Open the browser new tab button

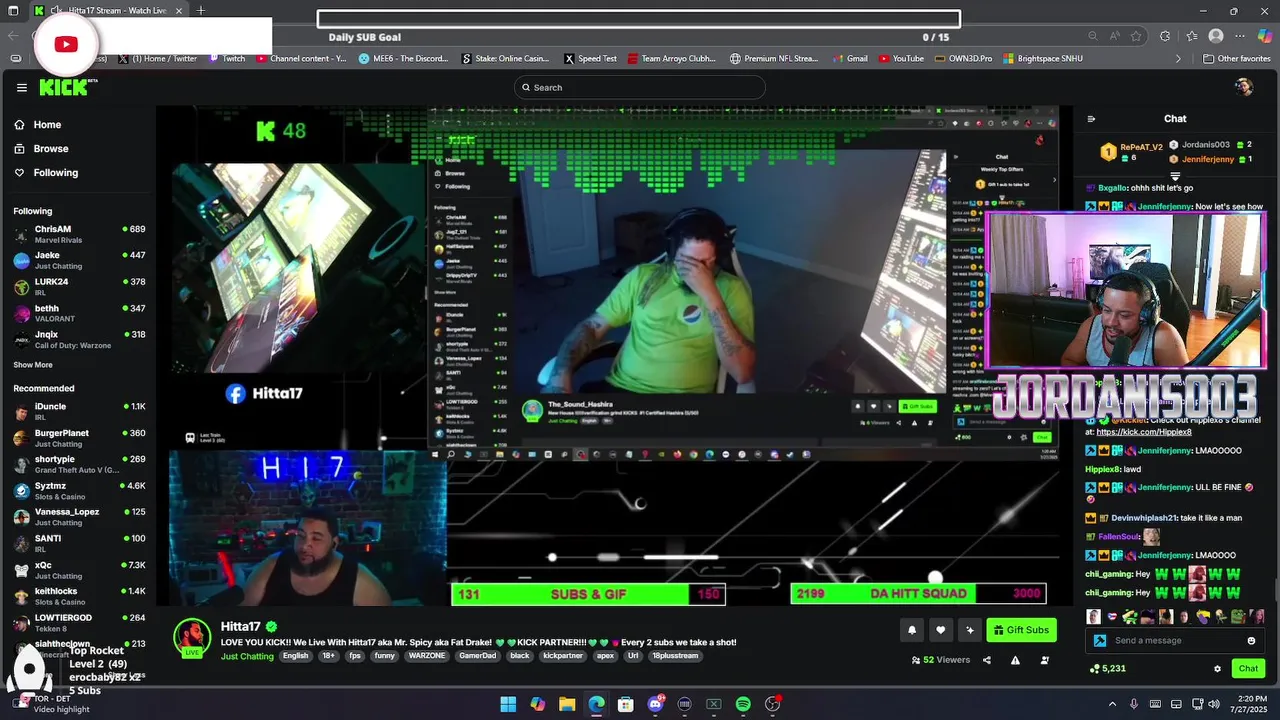(201, 10)
